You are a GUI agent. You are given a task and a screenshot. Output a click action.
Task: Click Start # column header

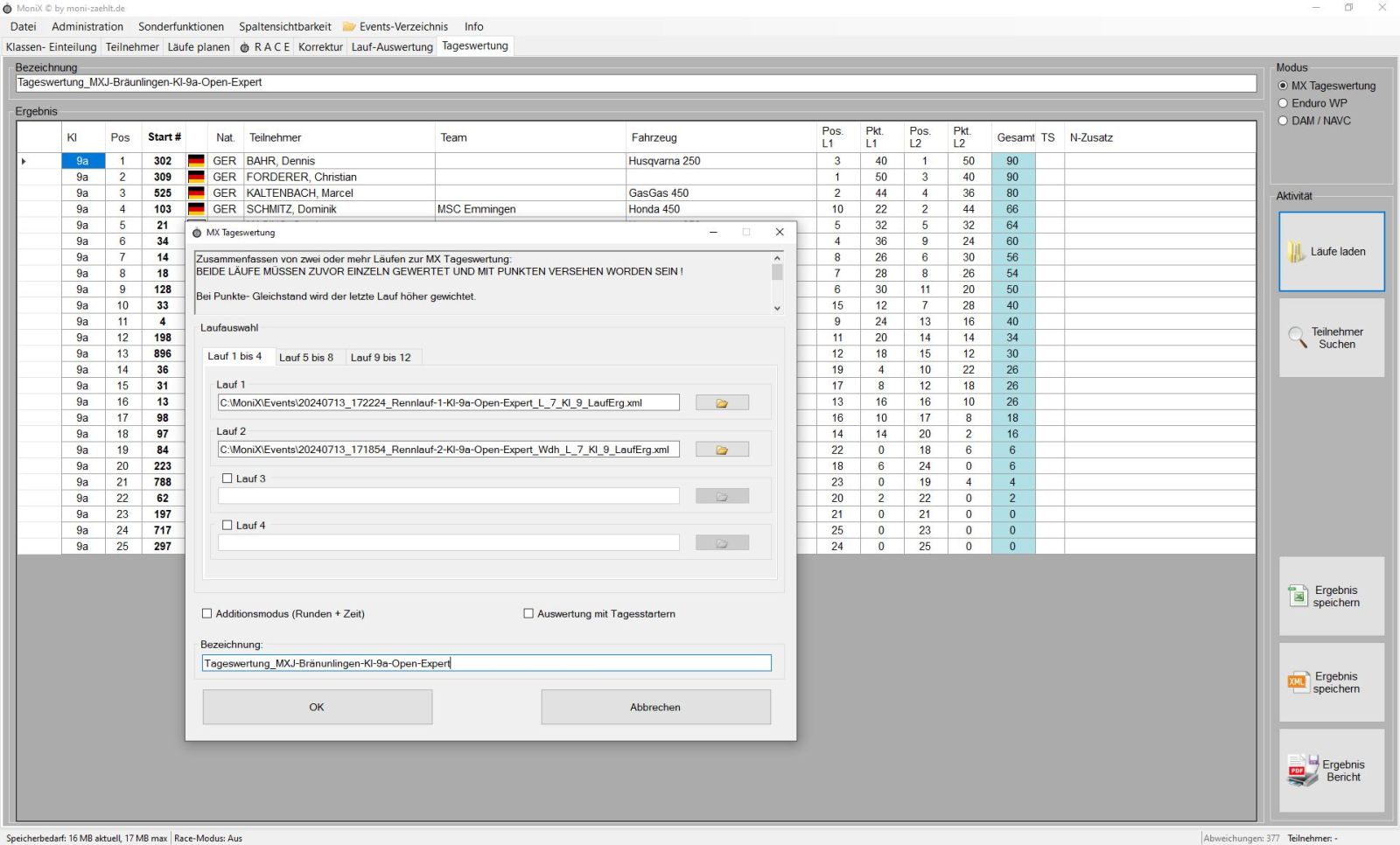click(x=164, y=137)
